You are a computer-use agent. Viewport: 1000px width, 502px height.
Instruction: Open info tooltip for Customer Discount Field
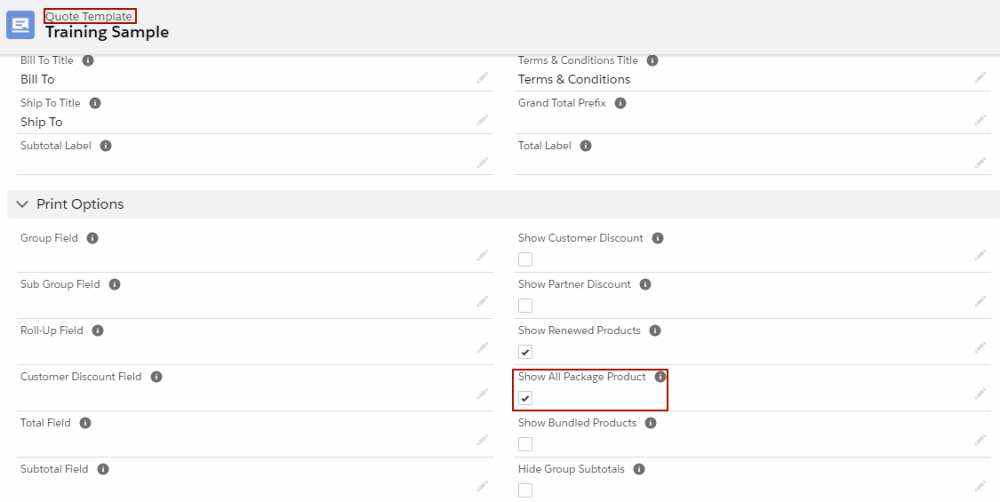click(156, 377)
